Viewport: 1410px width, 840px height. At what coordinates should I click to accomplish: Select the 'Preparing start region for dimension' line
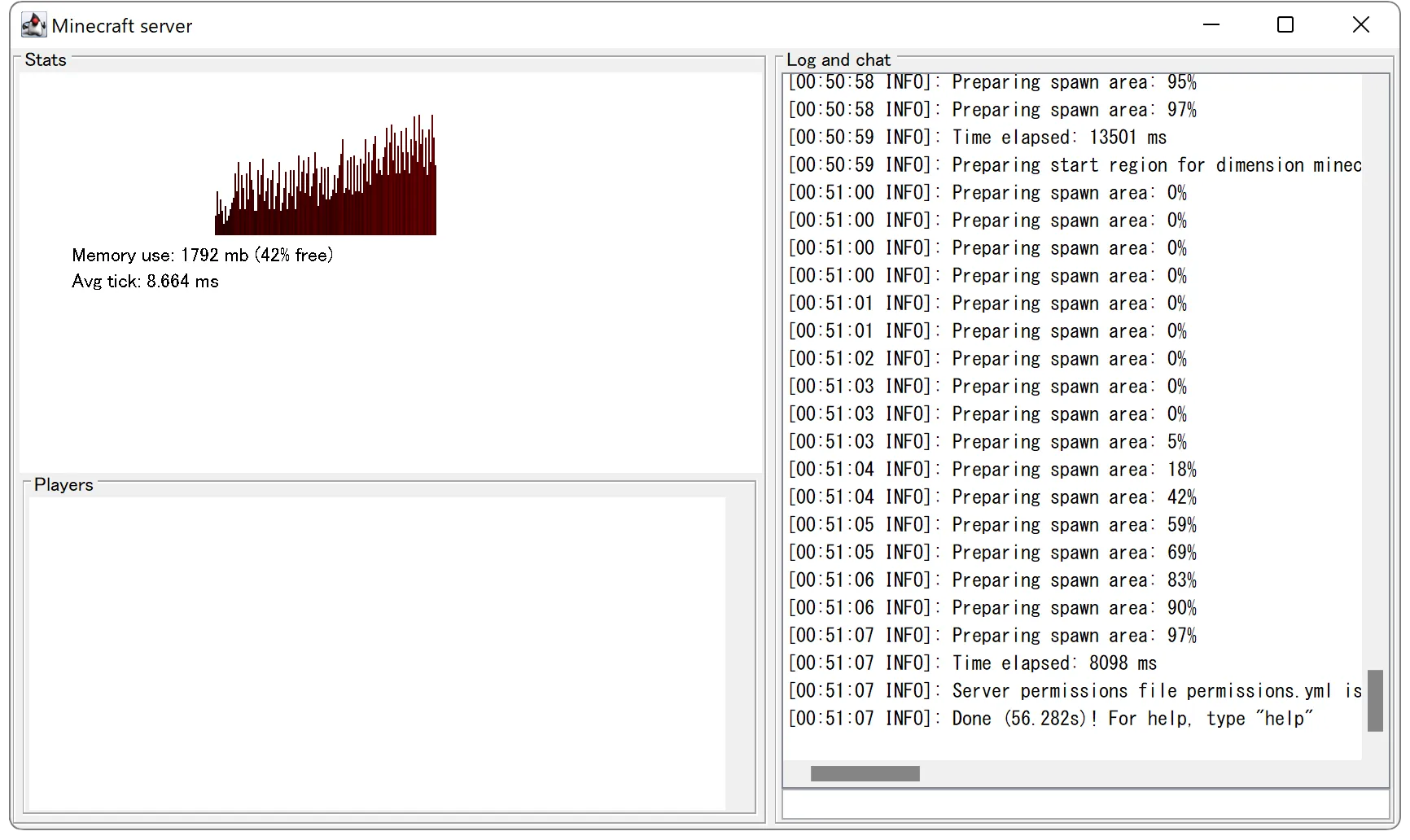[1075, 164]
